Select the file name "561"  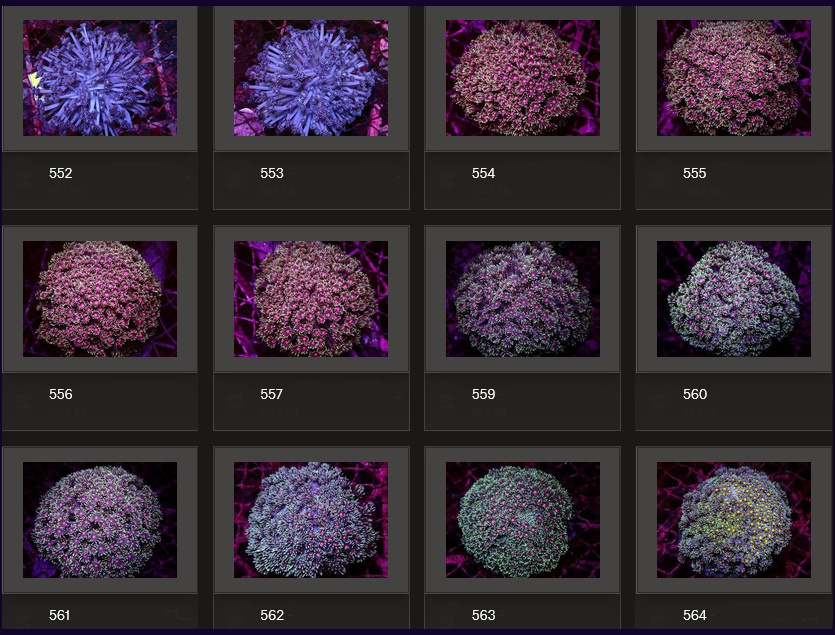click(x=59, y=615)
